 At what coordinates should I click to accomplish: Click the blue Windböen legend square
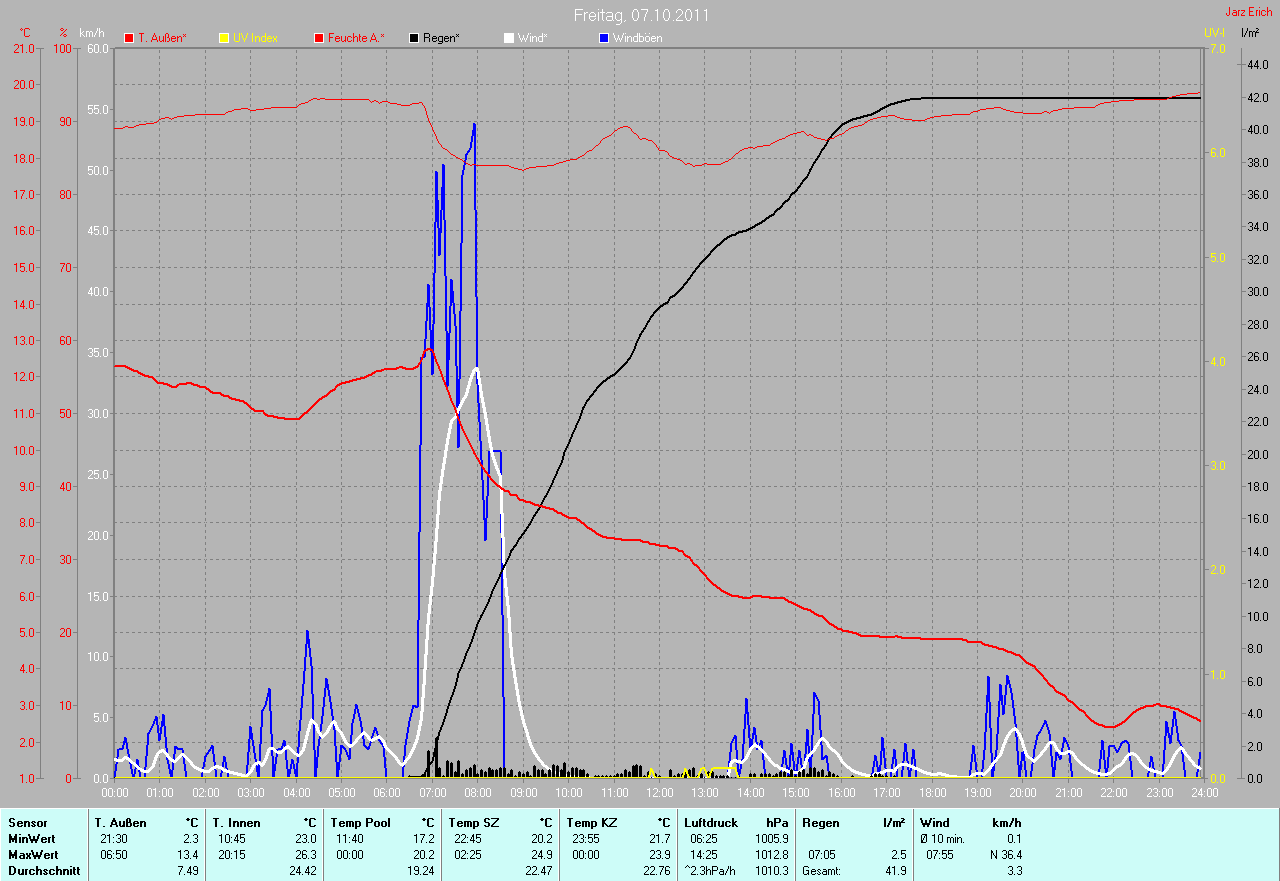pos(603,38)
